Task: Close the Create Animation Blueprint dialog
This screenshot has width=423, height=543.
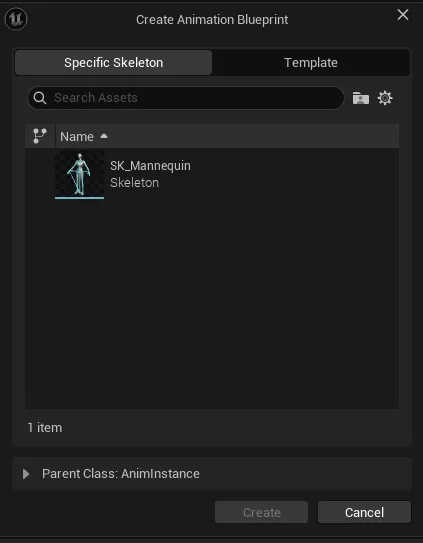Action: [403, 15]
